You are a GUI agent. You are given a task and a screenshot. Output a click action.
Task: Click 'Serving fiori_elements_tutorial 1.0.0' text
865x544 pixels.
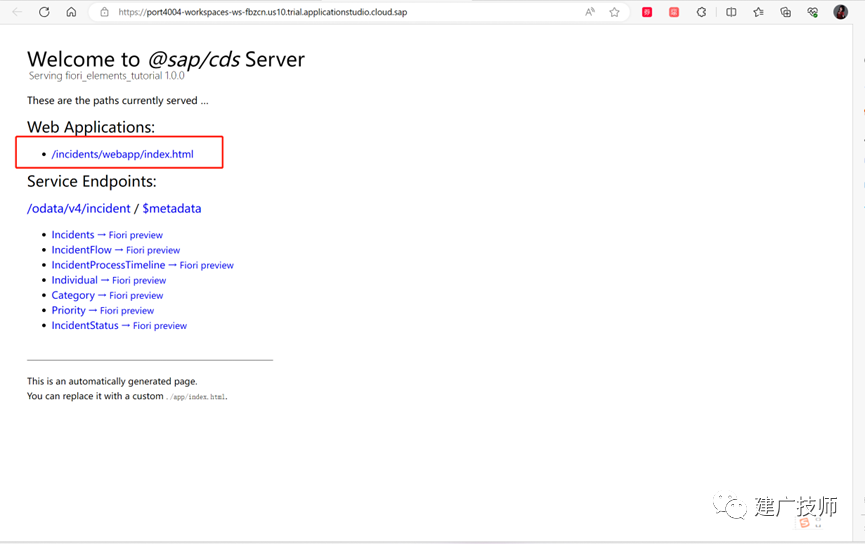[106, 76]
